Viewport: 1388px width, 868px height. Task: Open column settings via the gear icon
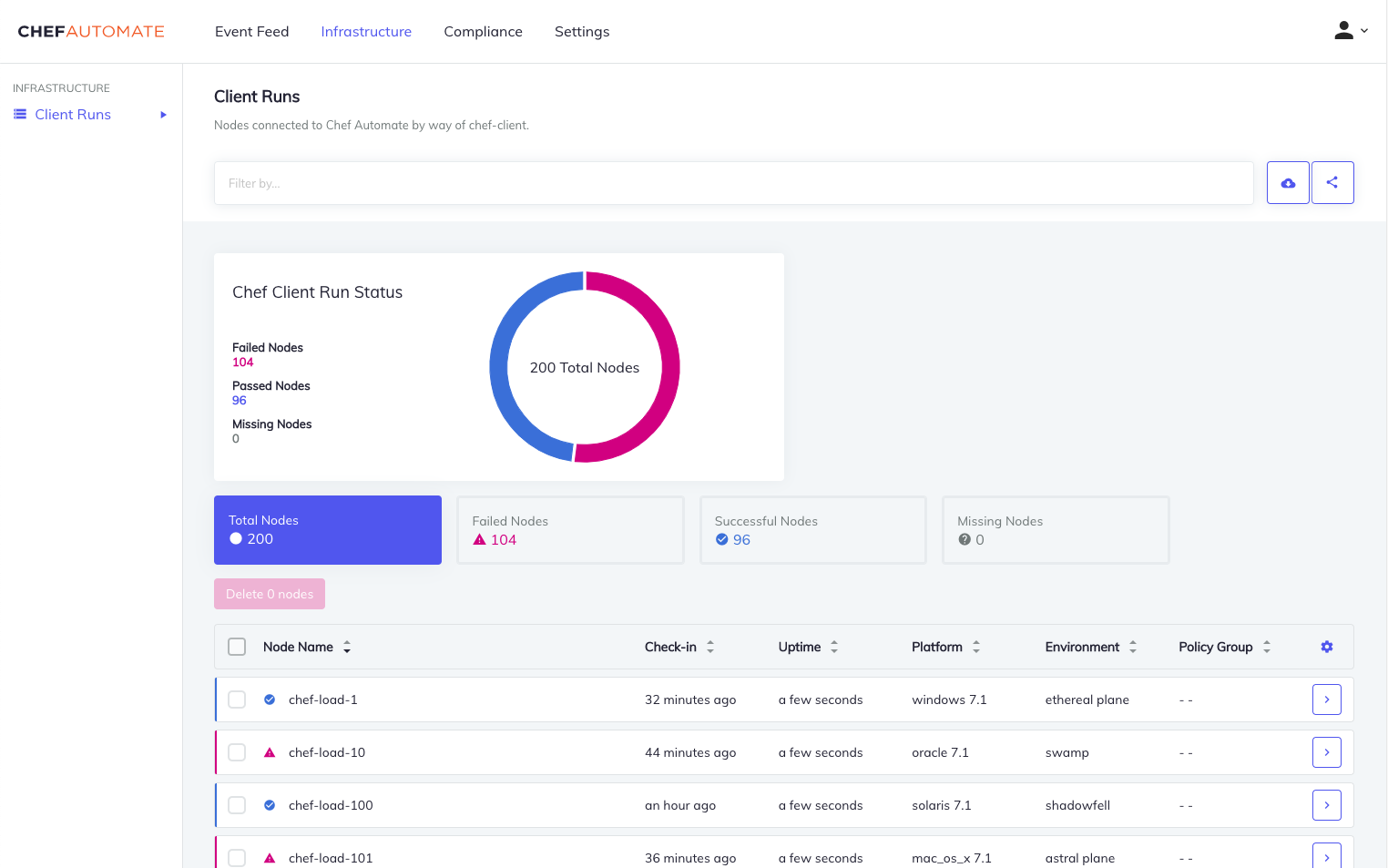(1327, 646)
